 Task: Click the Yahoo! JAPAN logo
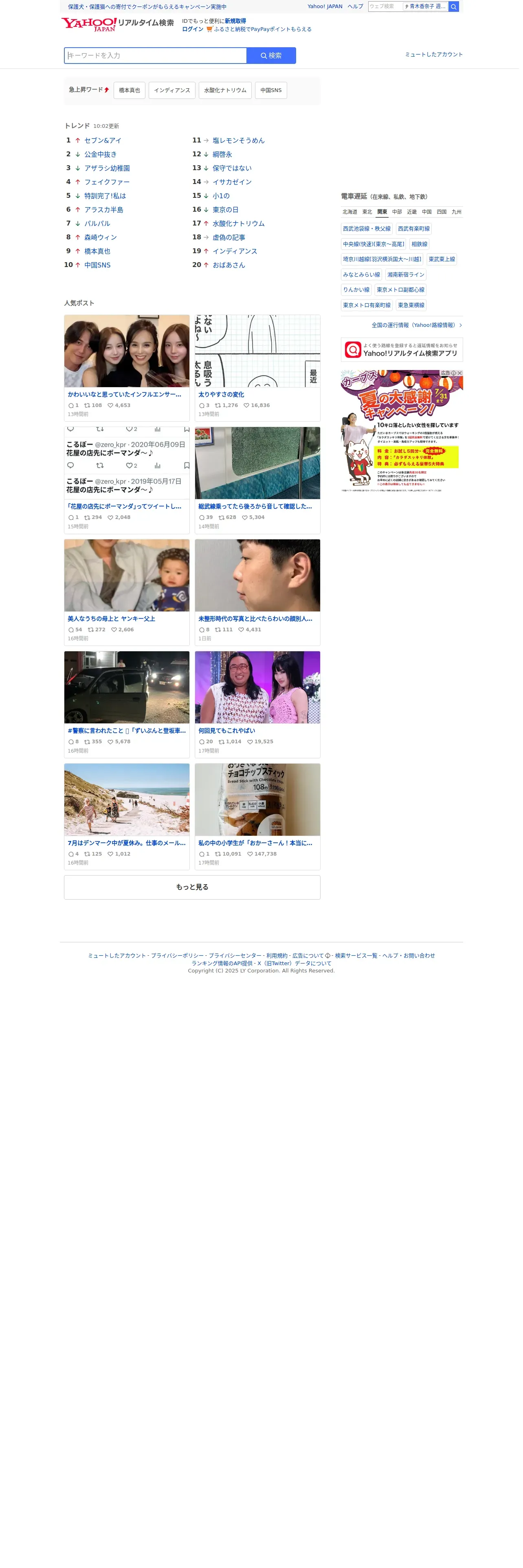[90, 24]
